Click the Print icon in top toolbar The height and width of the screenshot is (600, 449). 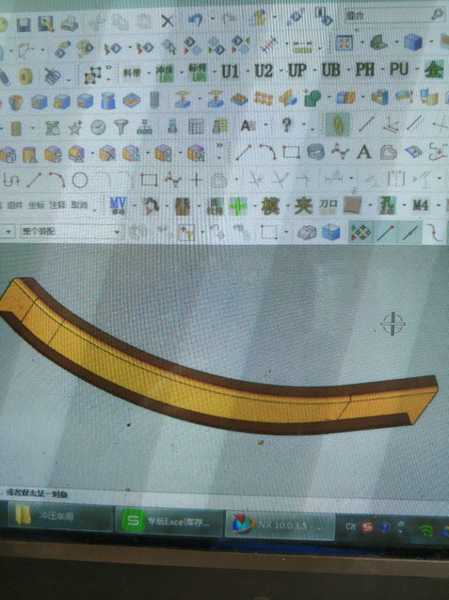click(x=70, y=24)
